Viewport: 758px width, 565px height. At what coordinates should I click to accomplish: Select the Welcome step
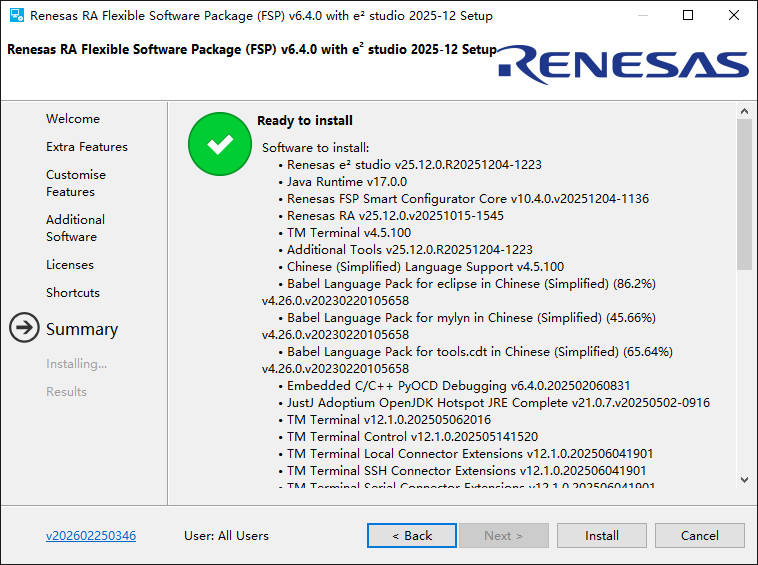click(x=73, y=119)
